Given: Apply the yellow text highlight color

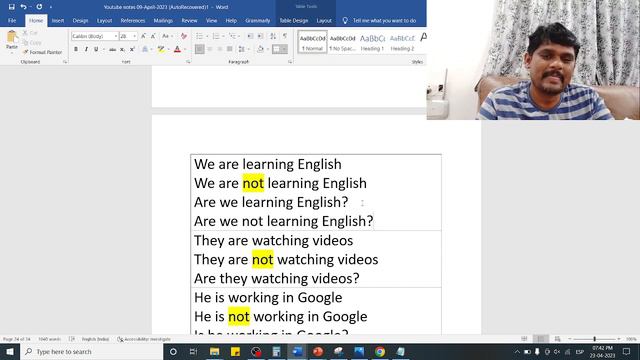Looking at the screenshot, I should 161,49.
